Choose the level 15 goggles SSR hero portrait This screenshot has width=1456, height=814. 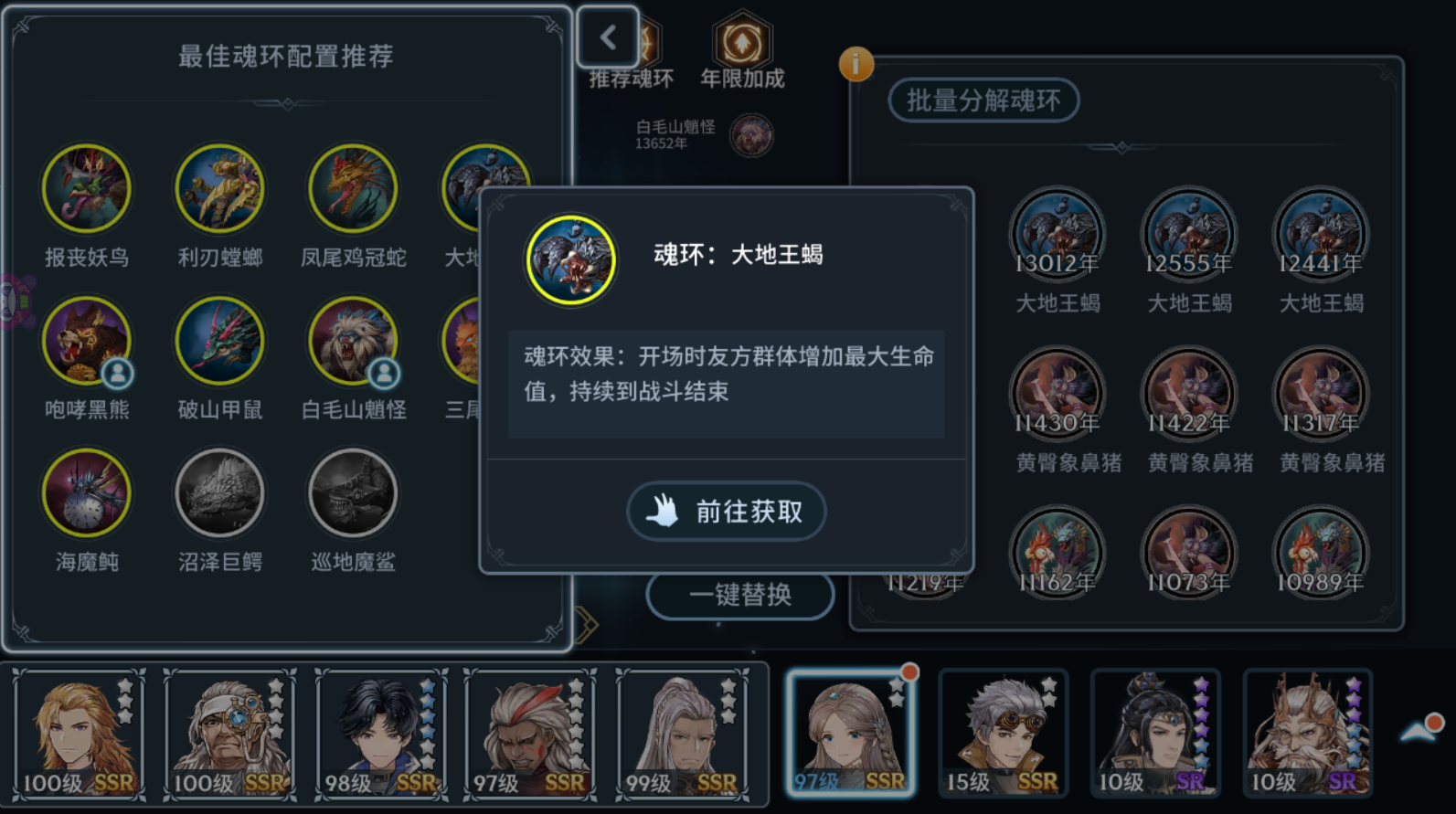click(x=1004, y=735)
